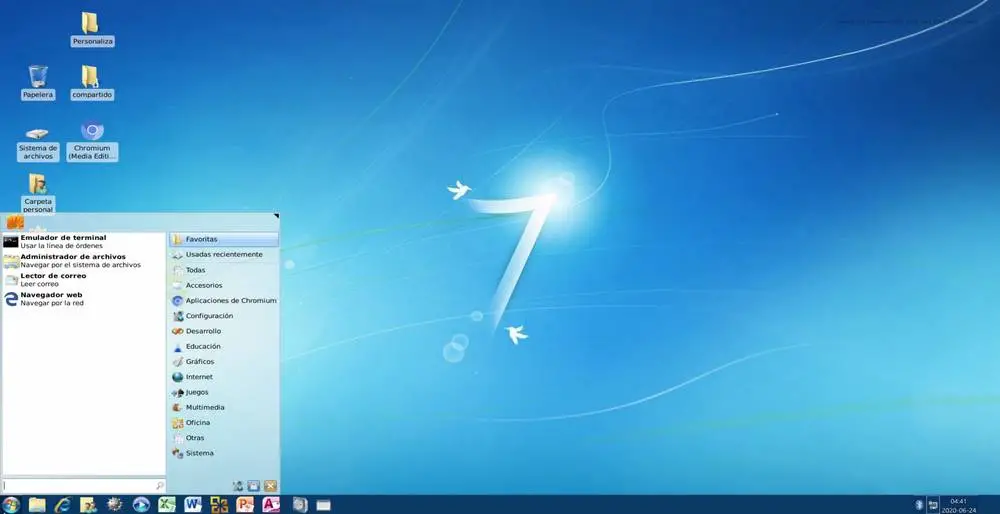Launch the yellow Outlook-style icon in taskbar
Screen dimensions: 1000x514
(x=219, y=505)
